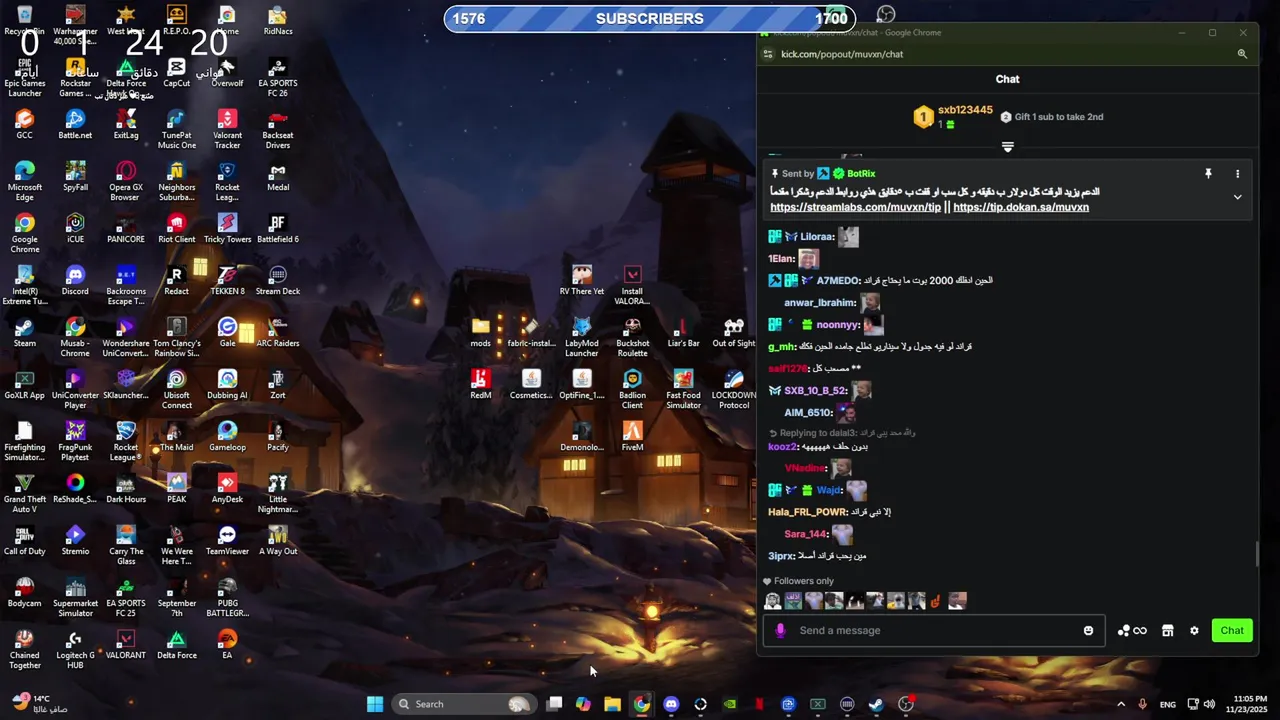The image size is (1280, 720).
Task: Open the TeamViewer desktop shortcut
Action: 227,540
